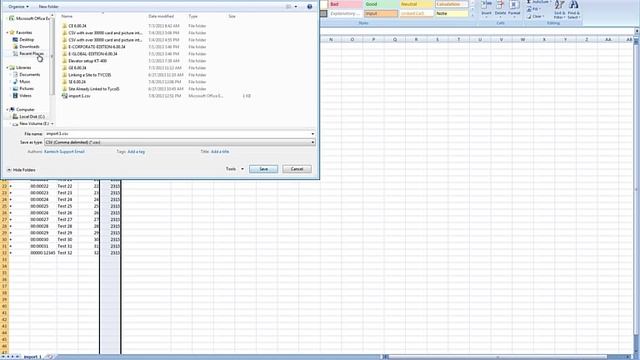This screenshot has height=360, width=640.
Task: Click the import-1 sheet tab
Action: (32, 357)
